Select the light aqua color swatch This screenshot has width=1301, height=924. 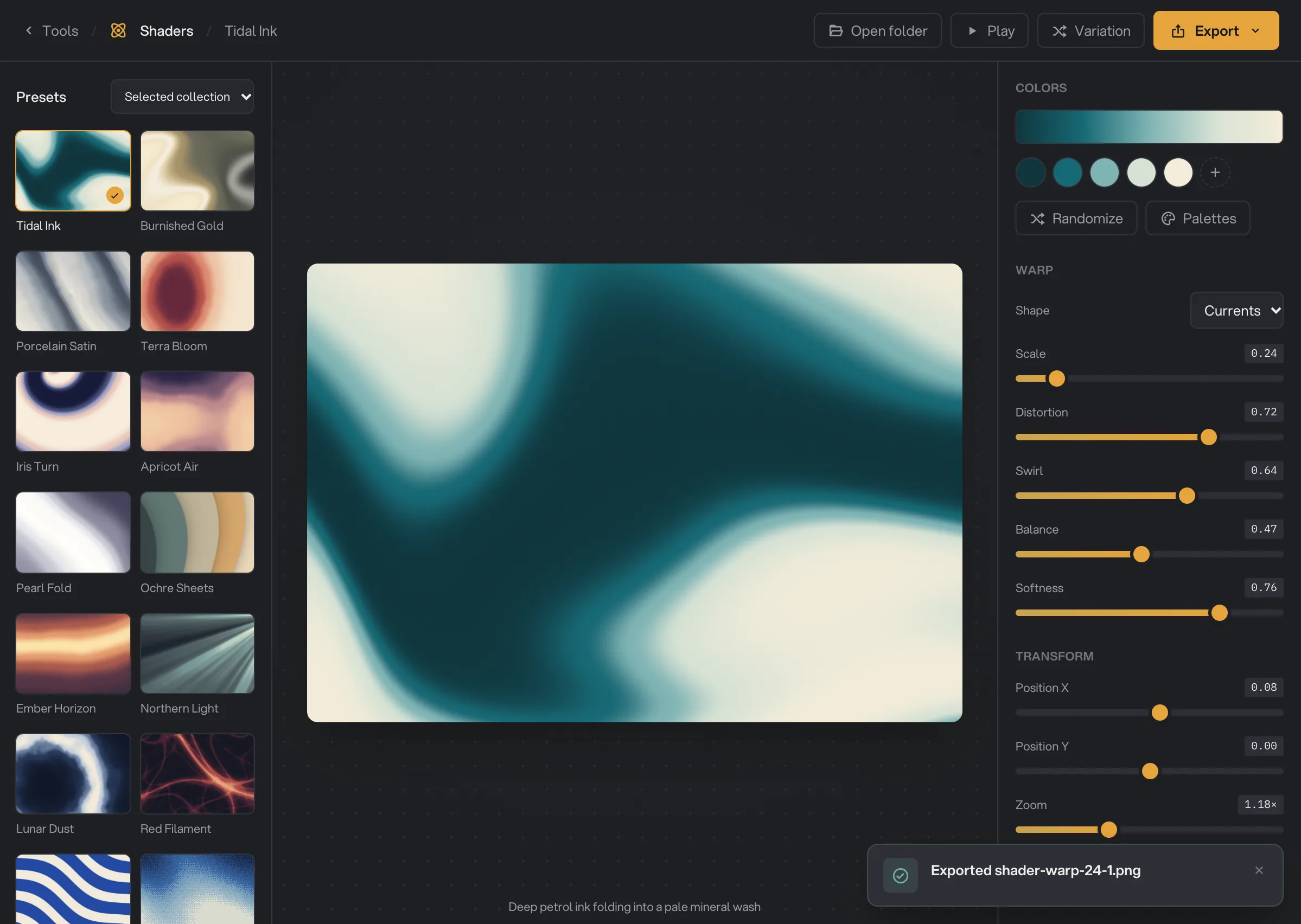tap(1104, 172)
